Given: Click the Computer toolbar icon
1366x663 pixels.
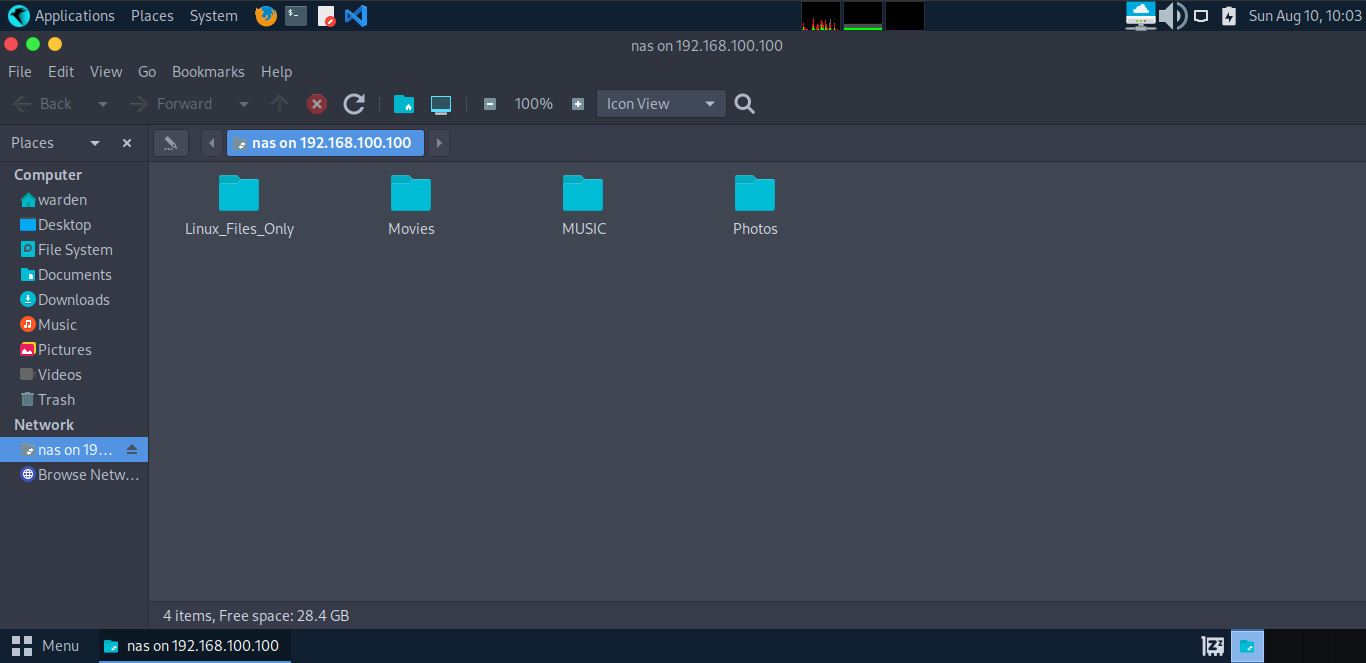Looking at the screenshot, I should pos(441,104).
